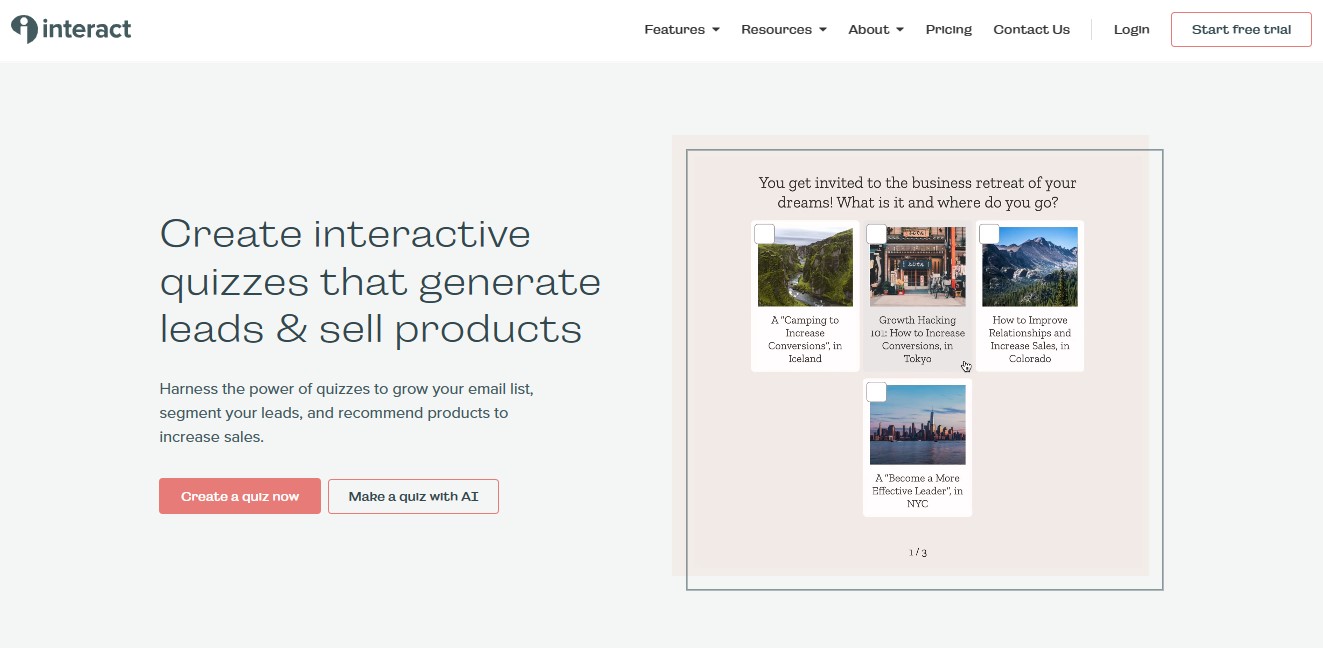
Task: Tick the checkbox on the Iceland camping card
Action: (x=765, y=234)
